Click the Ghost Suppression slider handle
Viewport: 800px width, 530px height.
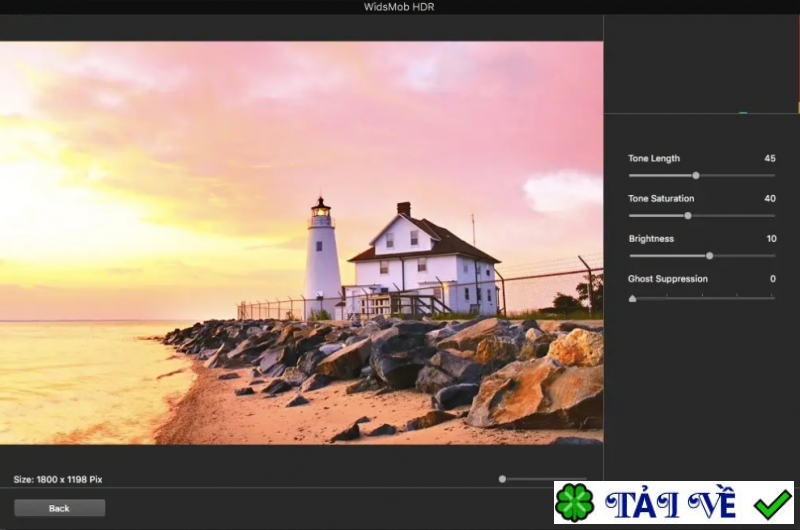click(x=632, y=297)
